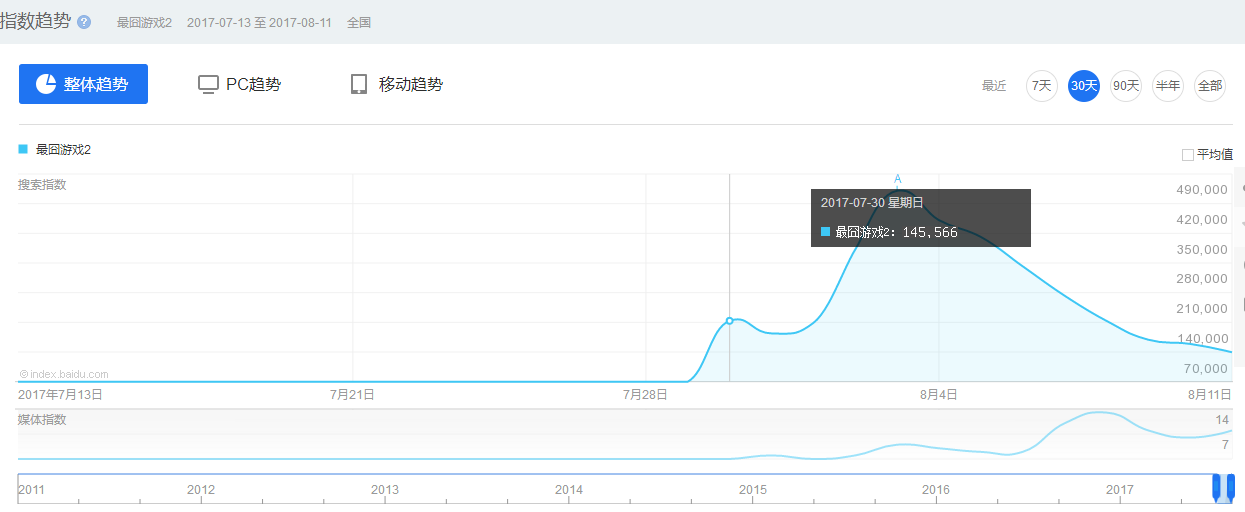Click the data point circle on the curve
This screenshot has height=512, width=1245.
coord(729,321)
